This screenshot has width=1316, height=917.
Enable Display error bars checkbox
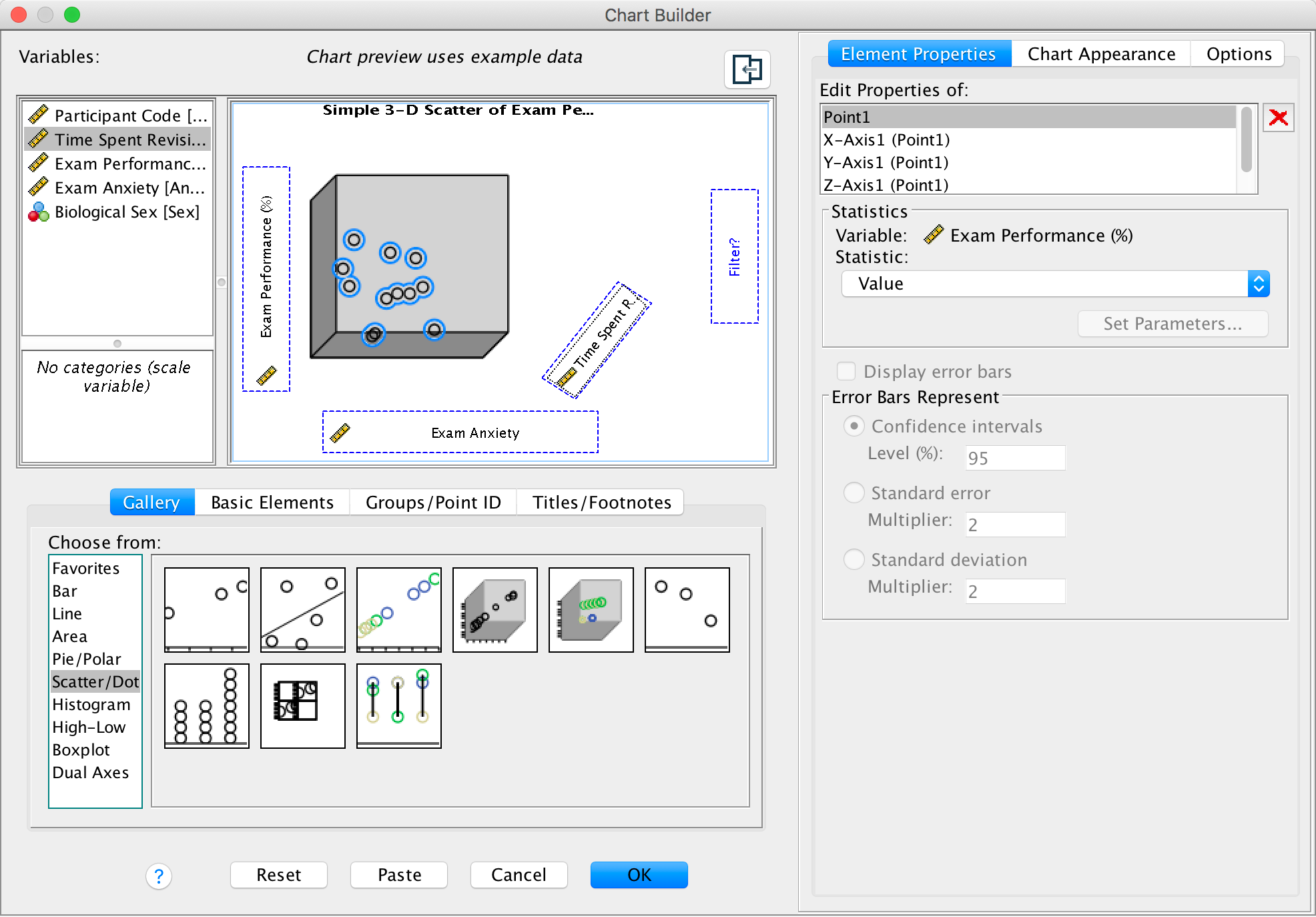click(x=846, y=371)
